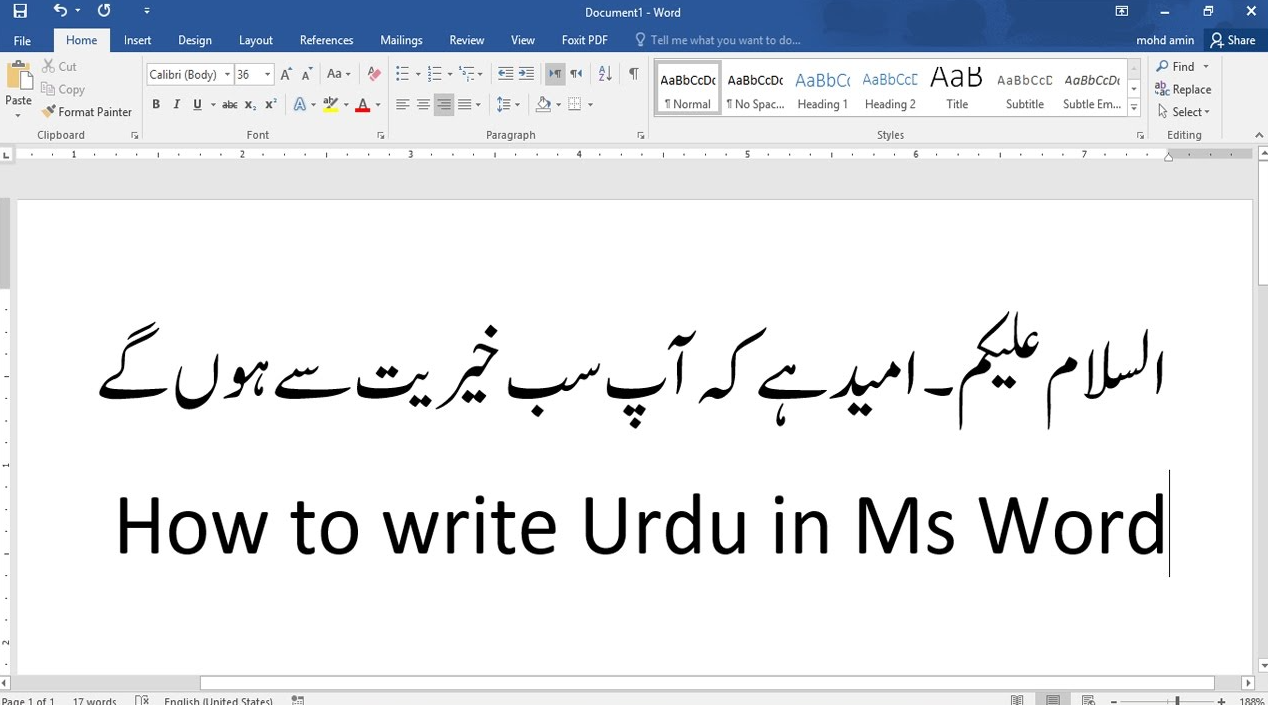Toggle center alignment
This screenshot has height=705, width=1268.
(x=423, y=104)
